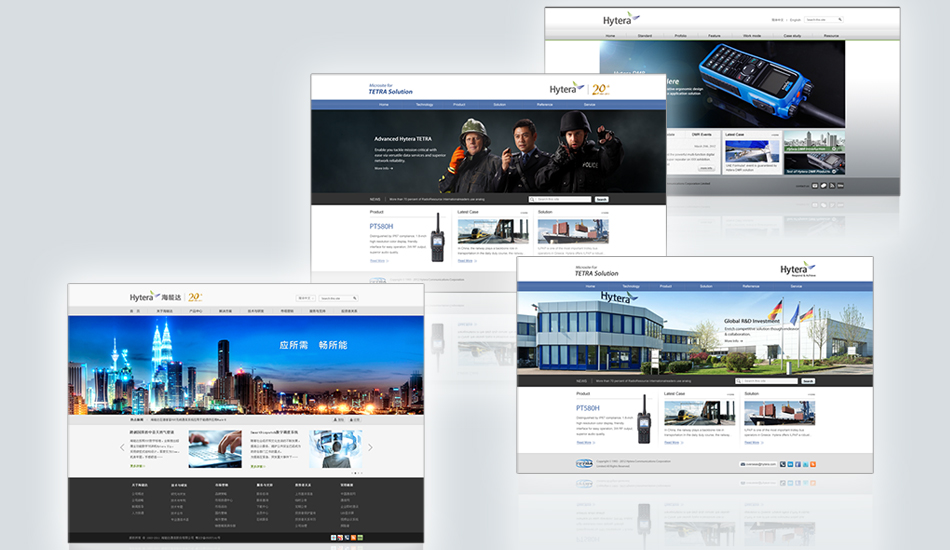Click Facebook icon in German building page footer

pos(797,464)
